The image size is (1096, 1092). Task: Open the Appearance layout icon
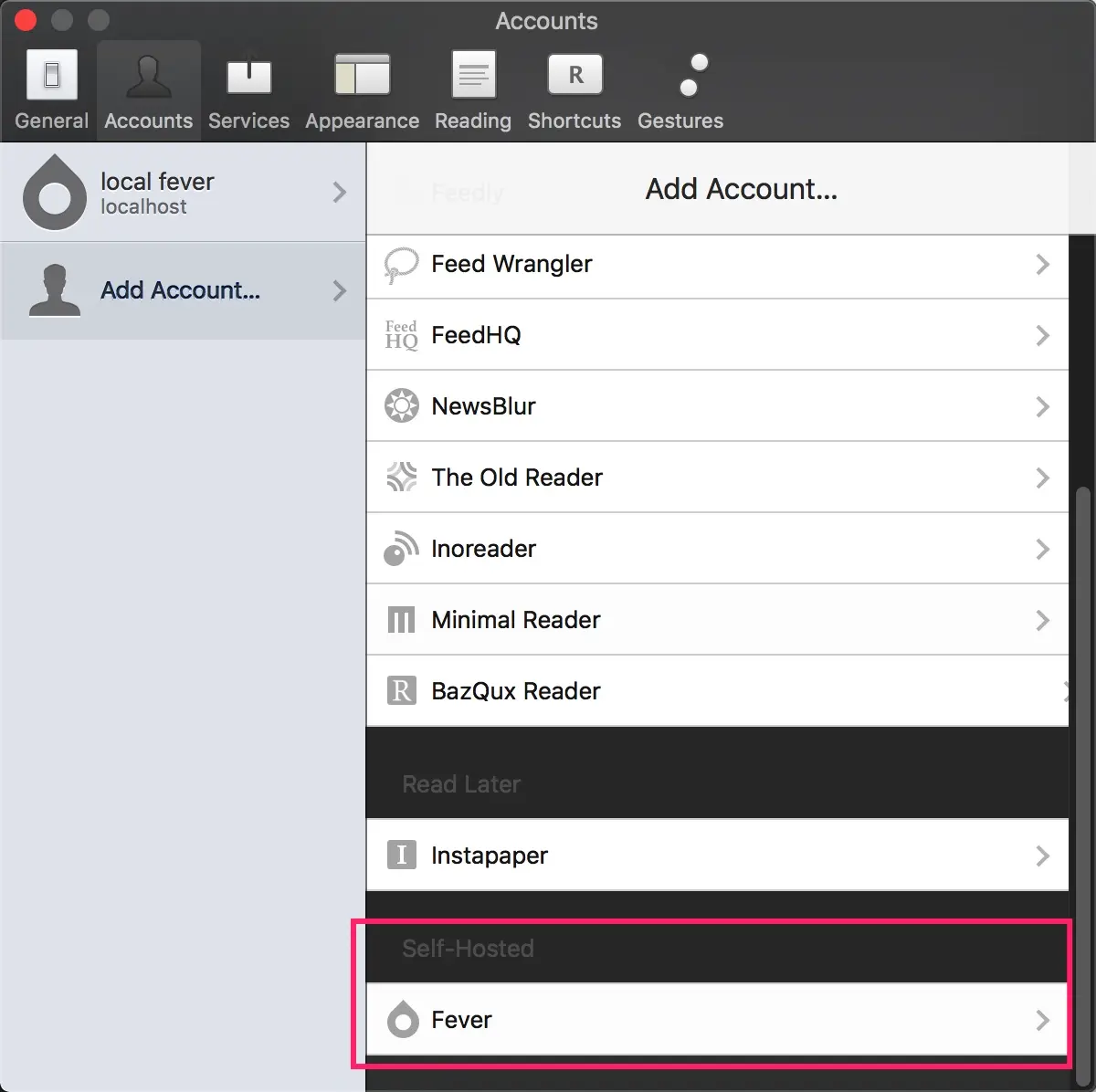(362, 75)
